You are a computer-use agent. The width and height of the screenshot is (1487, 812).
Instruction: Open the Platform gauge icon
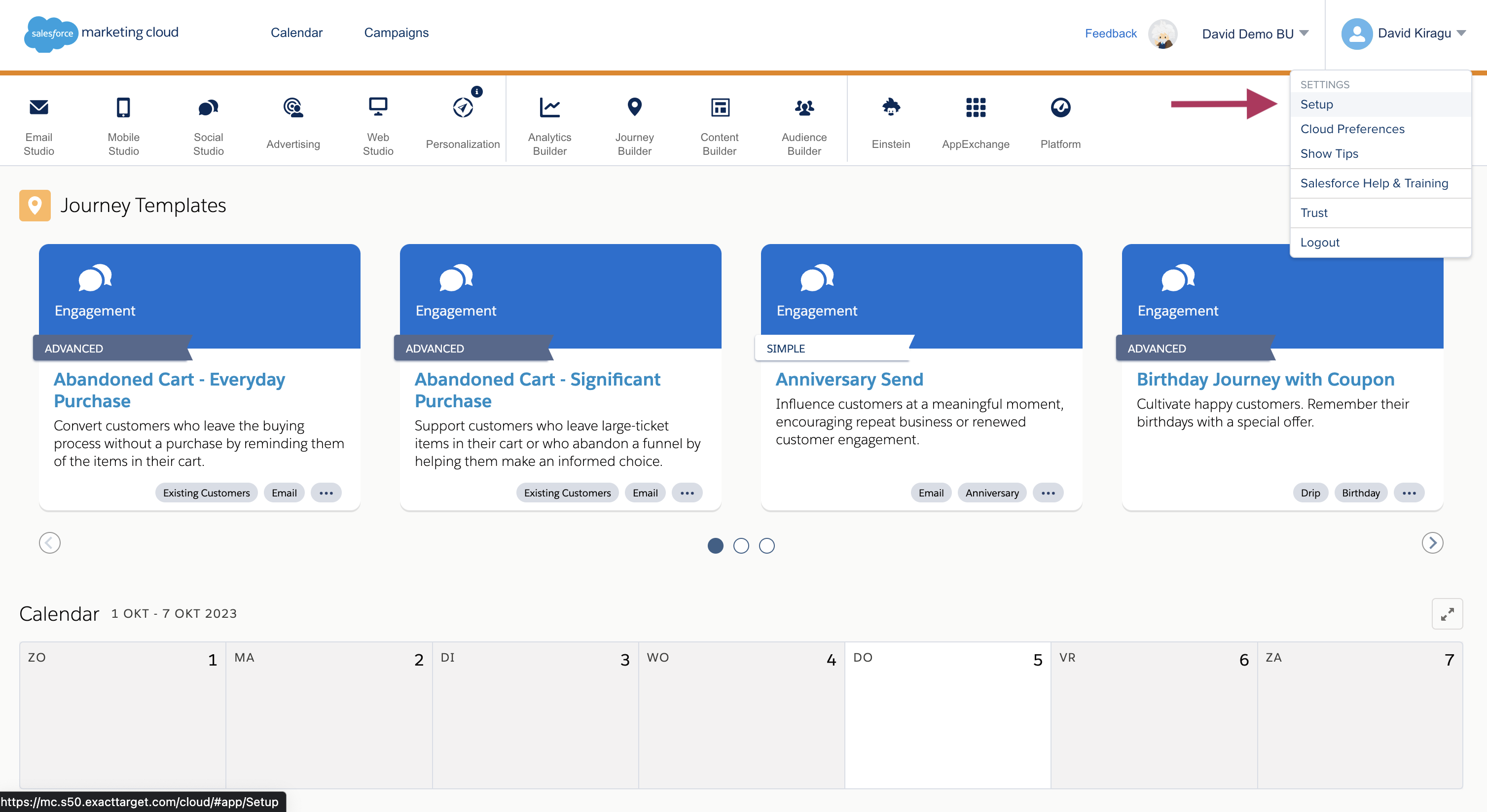(1060, 107)
